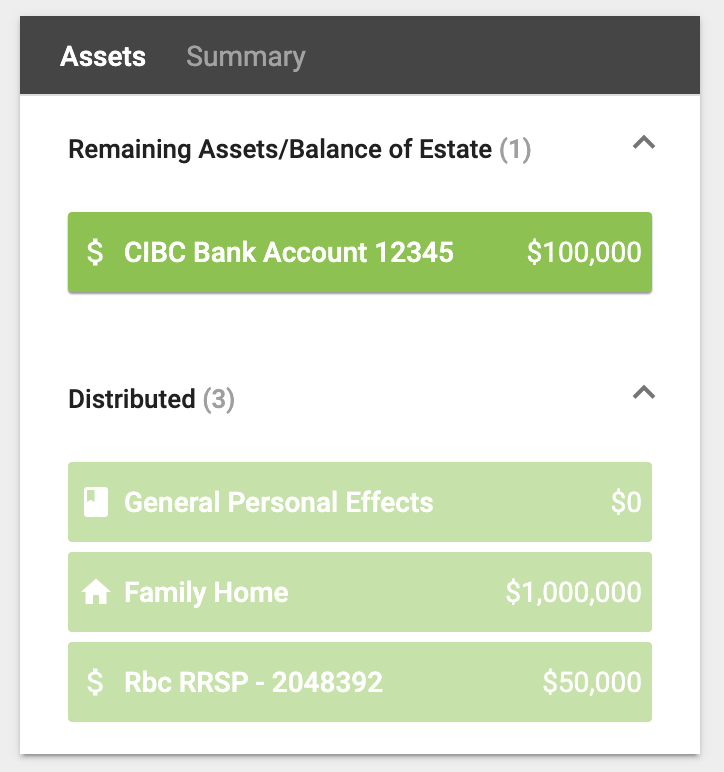Collapse the Remaining Assets/Balance of Estate section
The width and height of the screenshot is (724, 772).
pyautogui.click(x=644, y=143)
